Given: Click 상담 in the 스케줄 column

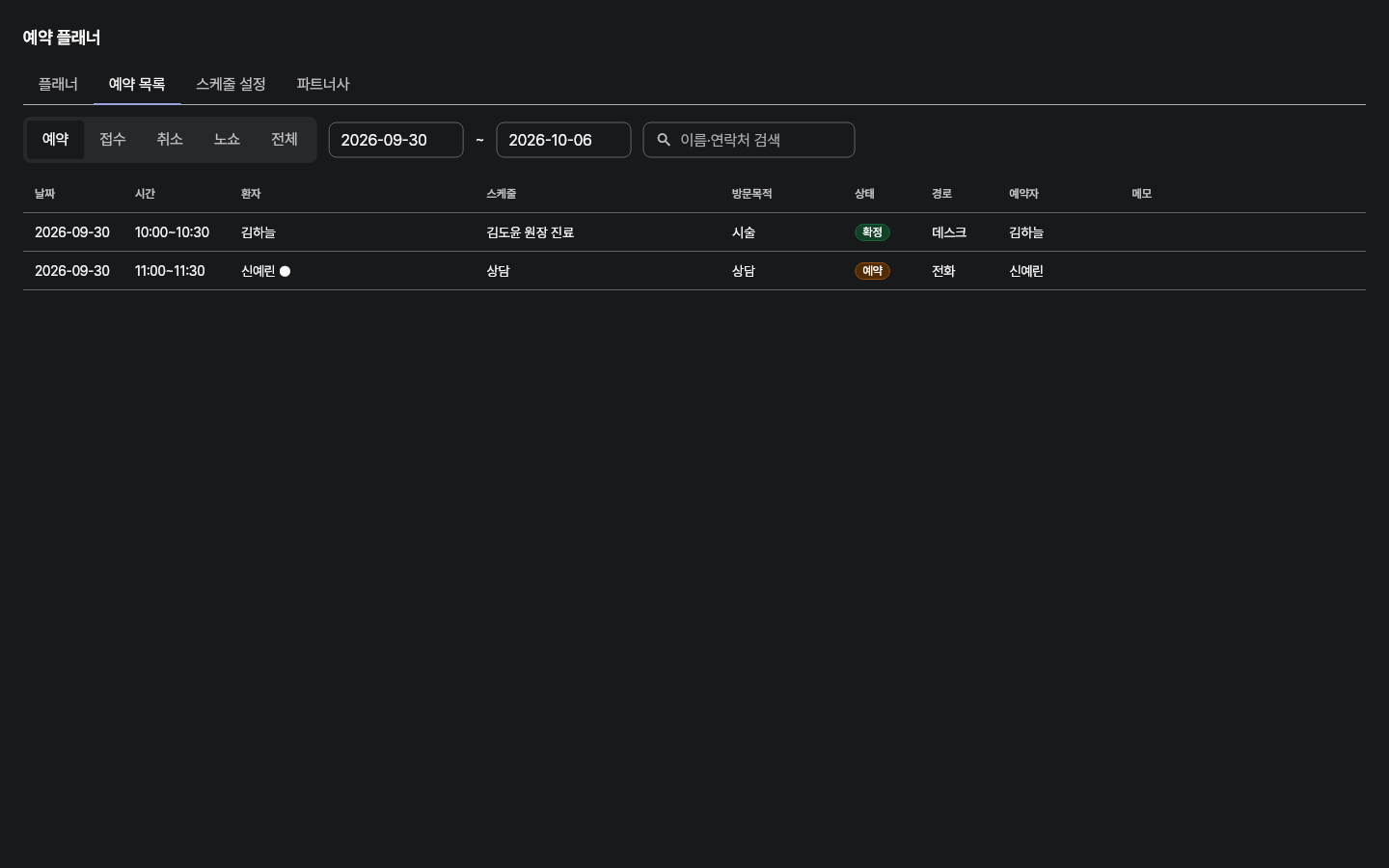Looking at the screenshot, I should (x=498, y=271).
